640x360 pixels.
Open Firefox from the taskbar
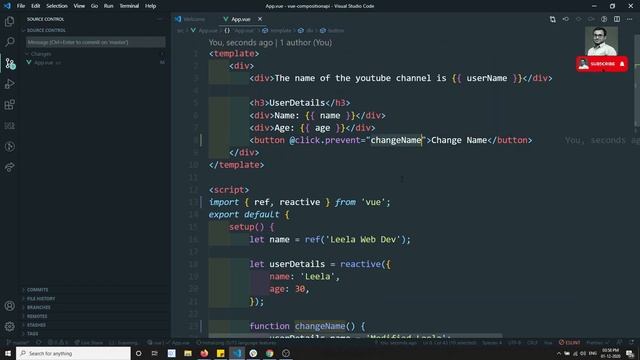click(204, 353)
